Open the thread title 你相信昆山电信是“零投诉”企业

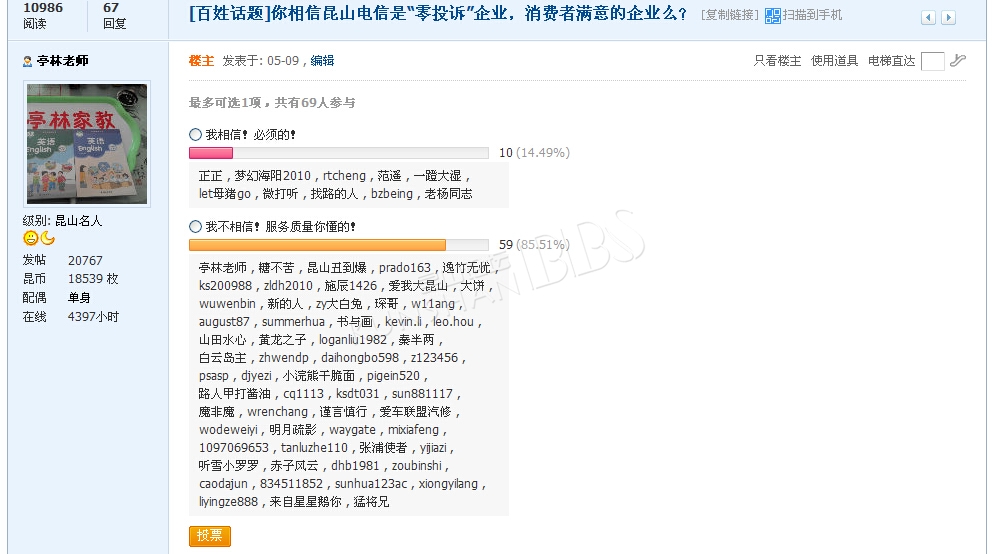438,14
